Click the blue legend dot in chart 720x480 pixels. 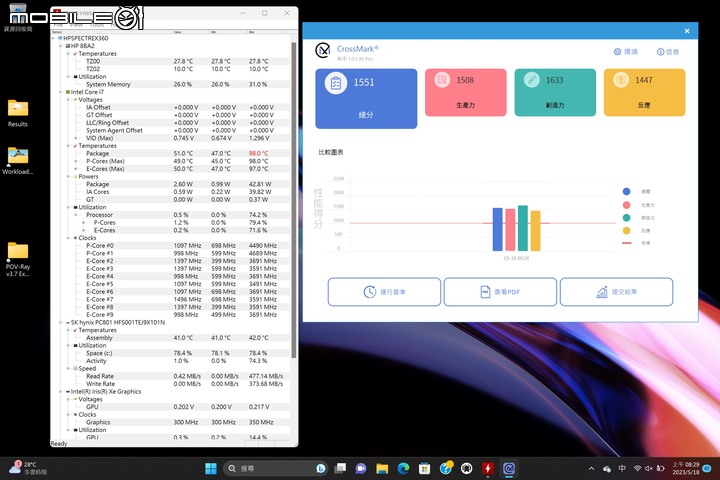click(626, 192)
